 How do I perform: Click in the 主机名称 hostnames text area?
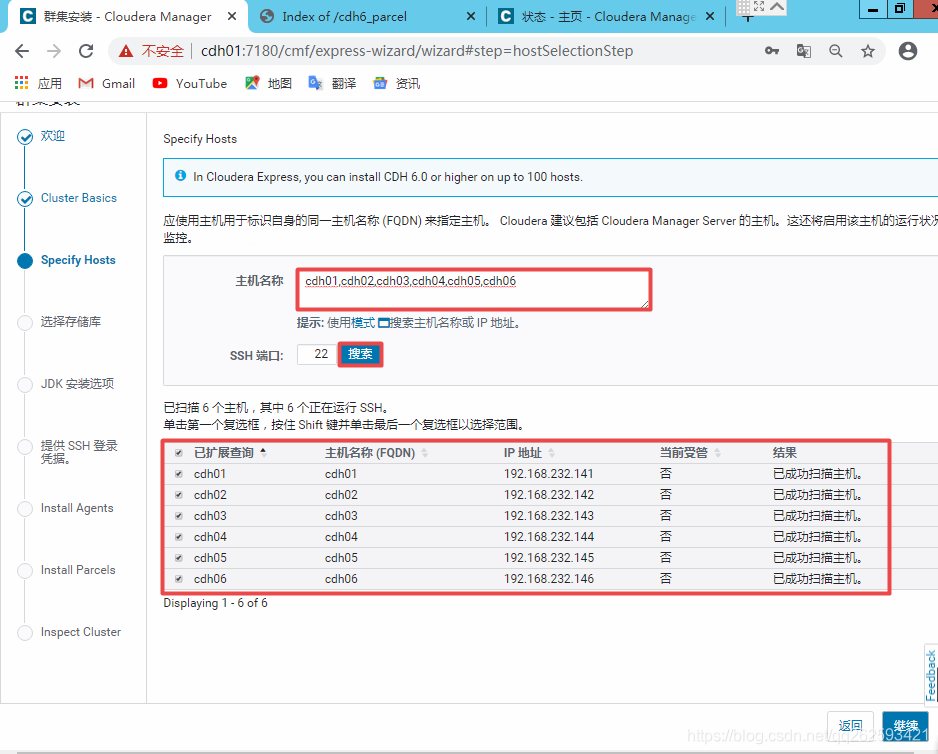pyautogui.click(x=474, y=290)
